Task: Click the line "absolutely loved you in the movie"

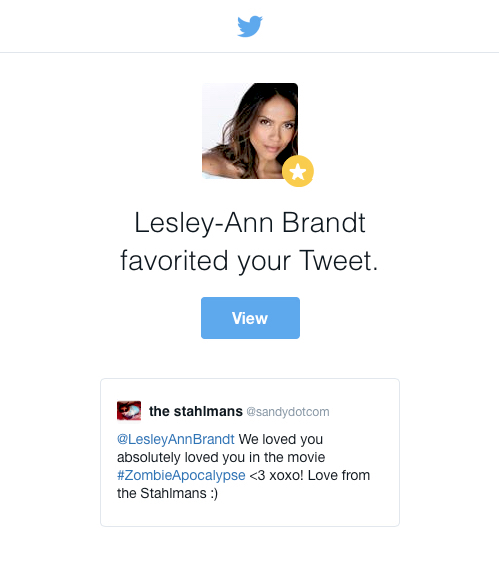Action: (221, 457)
